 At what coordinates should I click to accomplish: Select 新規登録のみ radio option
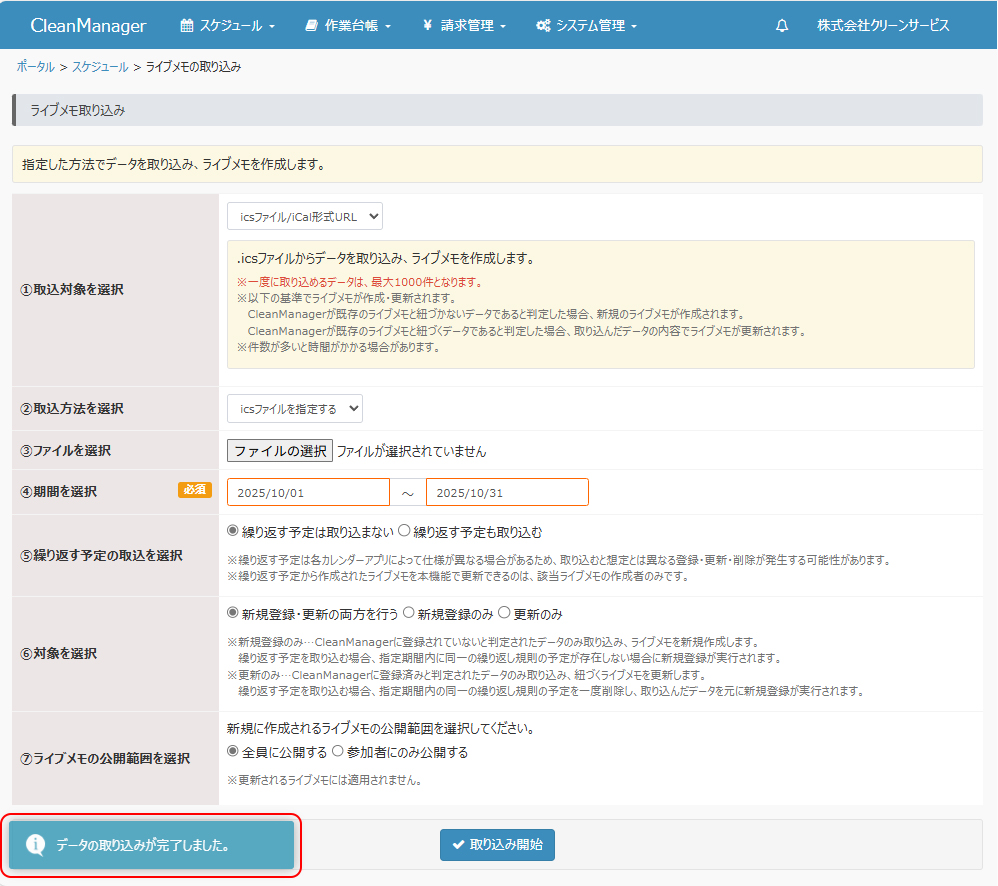[x=409, y=614]
